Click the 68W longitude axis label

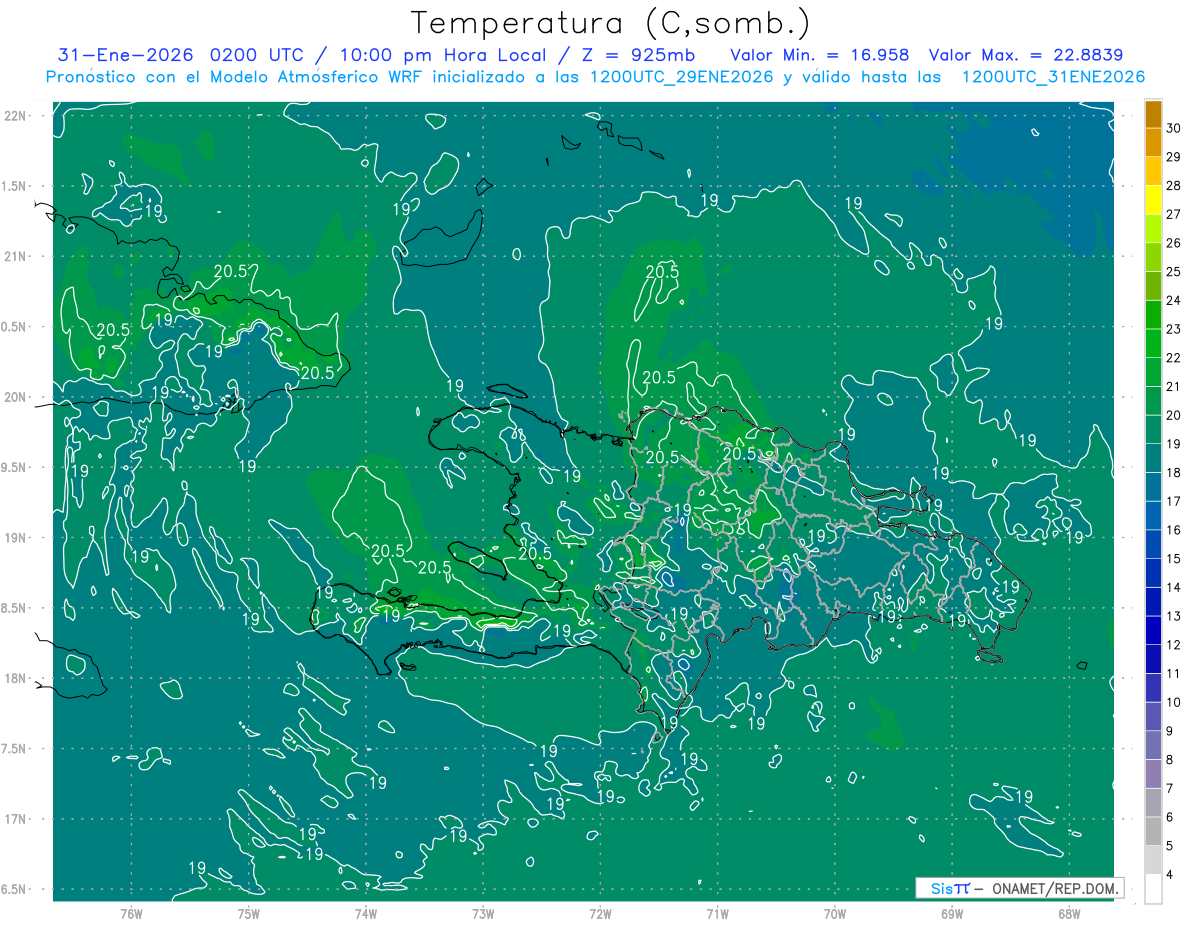(x=1069, y=913)
